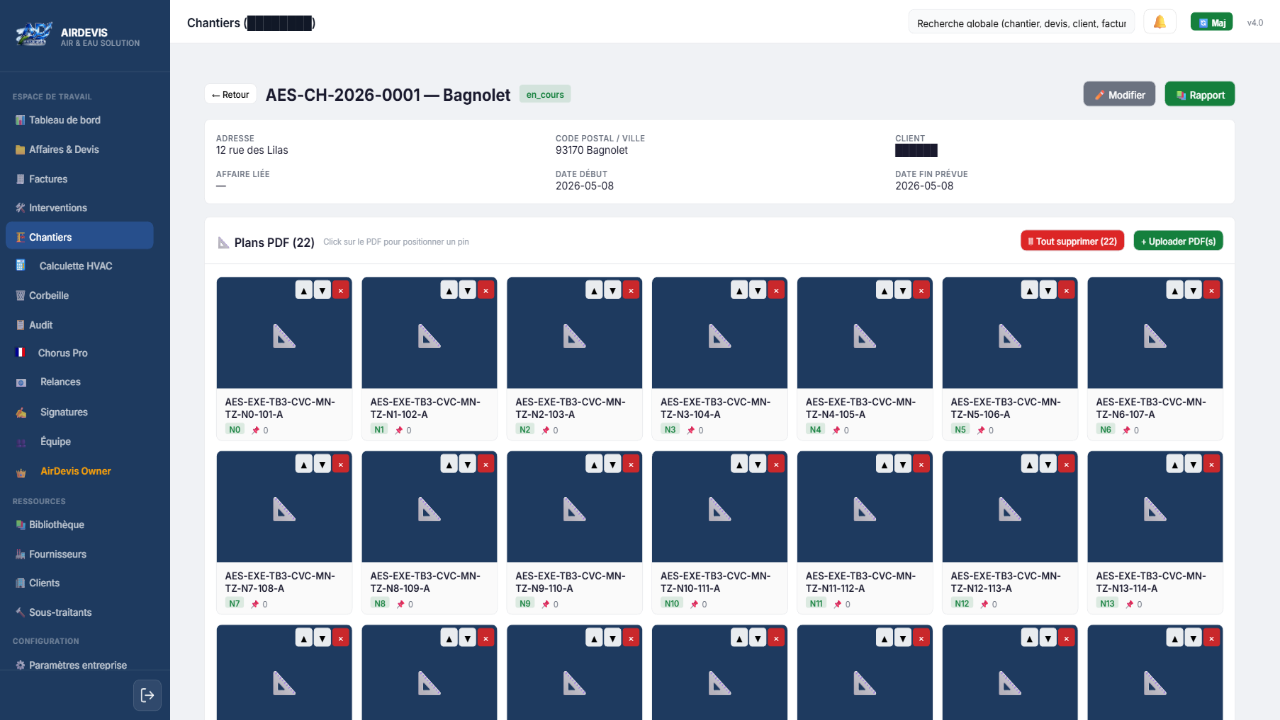This screenshot has height=720, width=1280.
Task: Move plan N13-114-A up
Action: tap(1175, 464)
